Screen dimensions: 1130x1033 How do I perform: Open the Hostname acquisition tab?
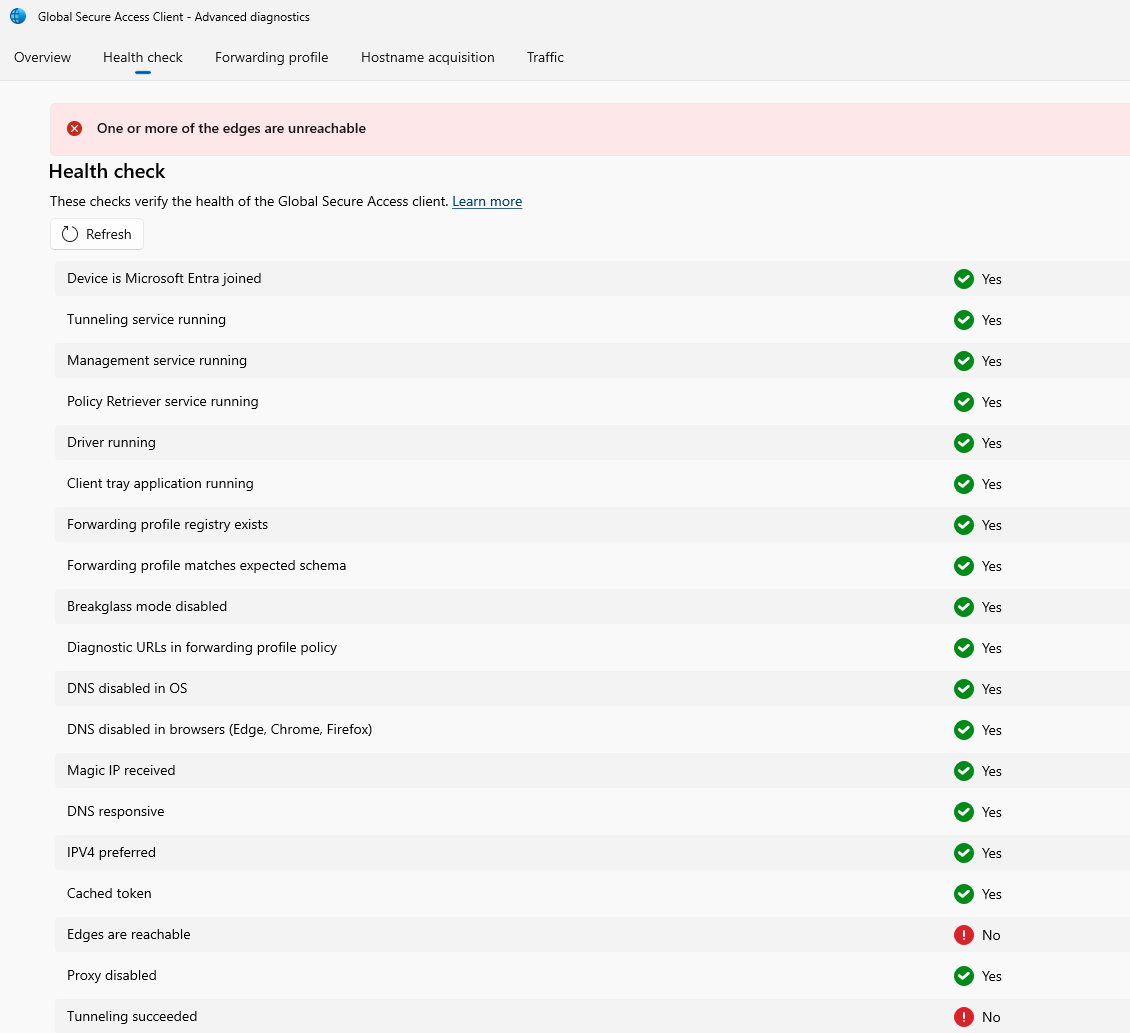click(x=428, y=58)
